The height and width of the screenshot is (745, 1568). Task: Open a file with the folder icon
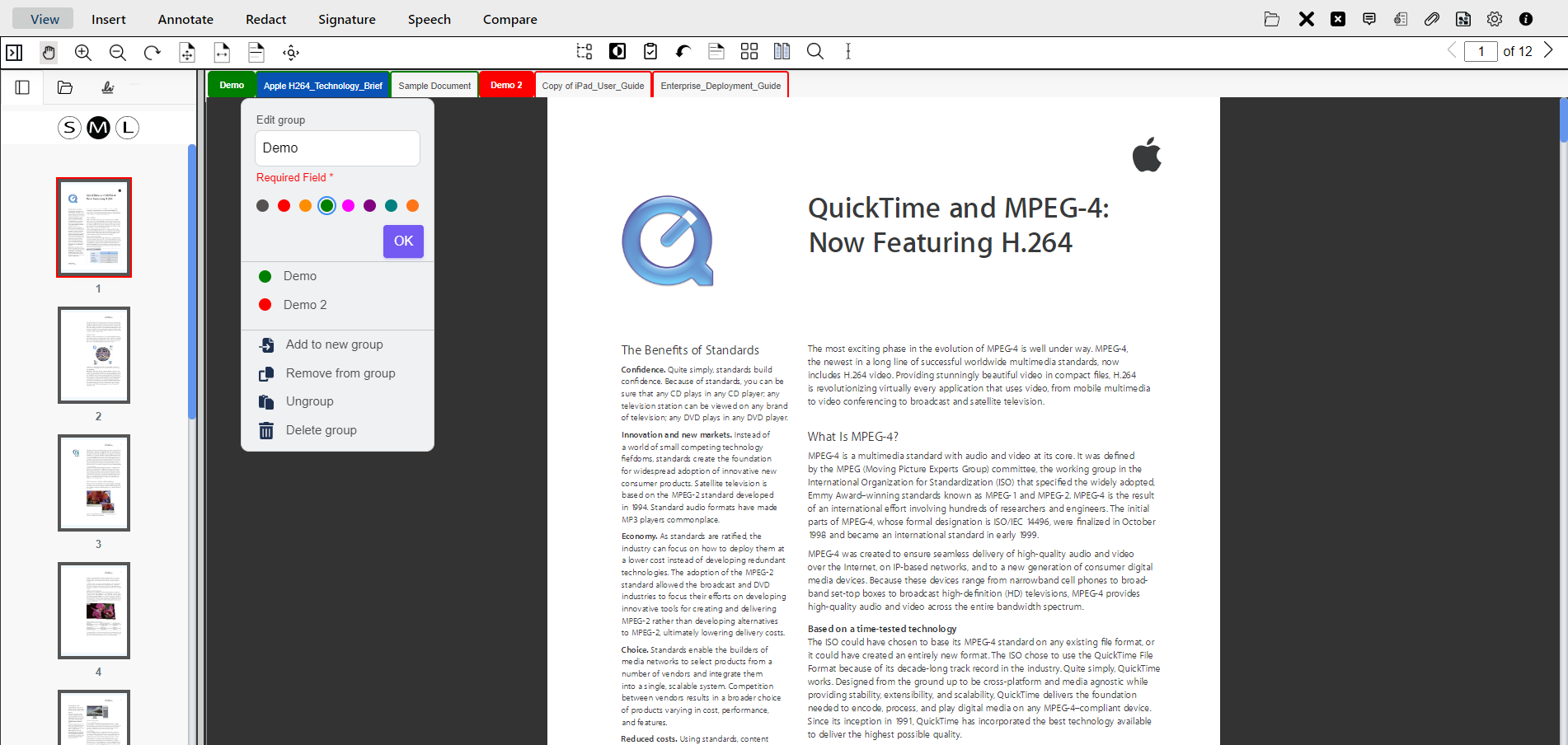[1272, 19]
